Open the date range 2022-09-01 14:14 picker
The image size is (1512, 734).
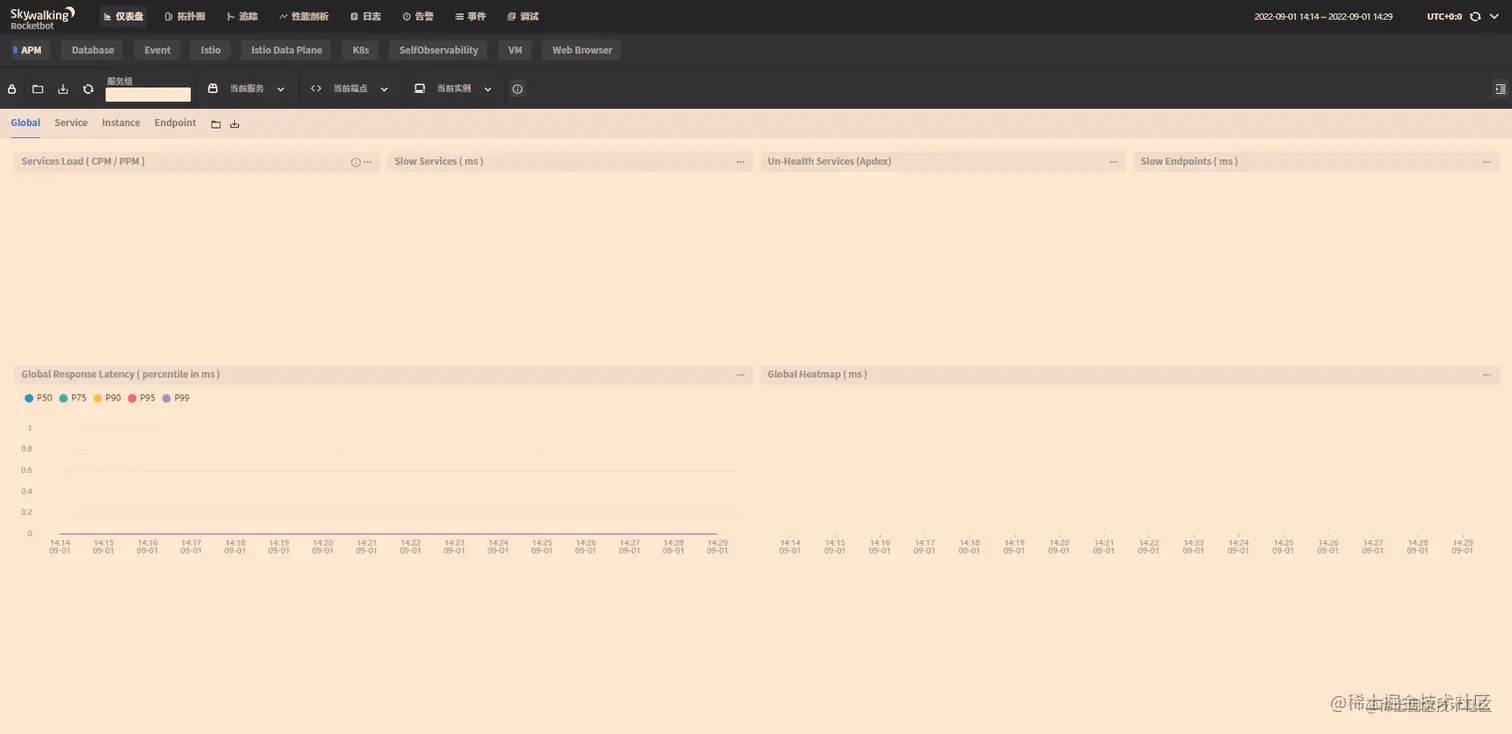[x=1323, y=17]
